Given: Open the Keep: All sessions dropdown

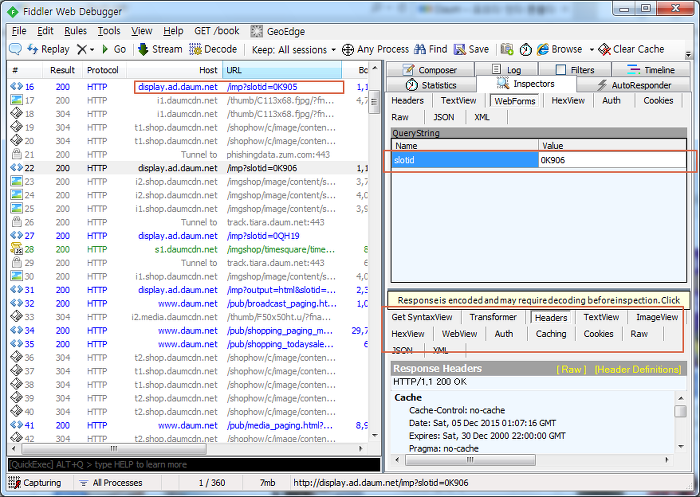Looking at the screenshot, I should [x=293, y=50].
